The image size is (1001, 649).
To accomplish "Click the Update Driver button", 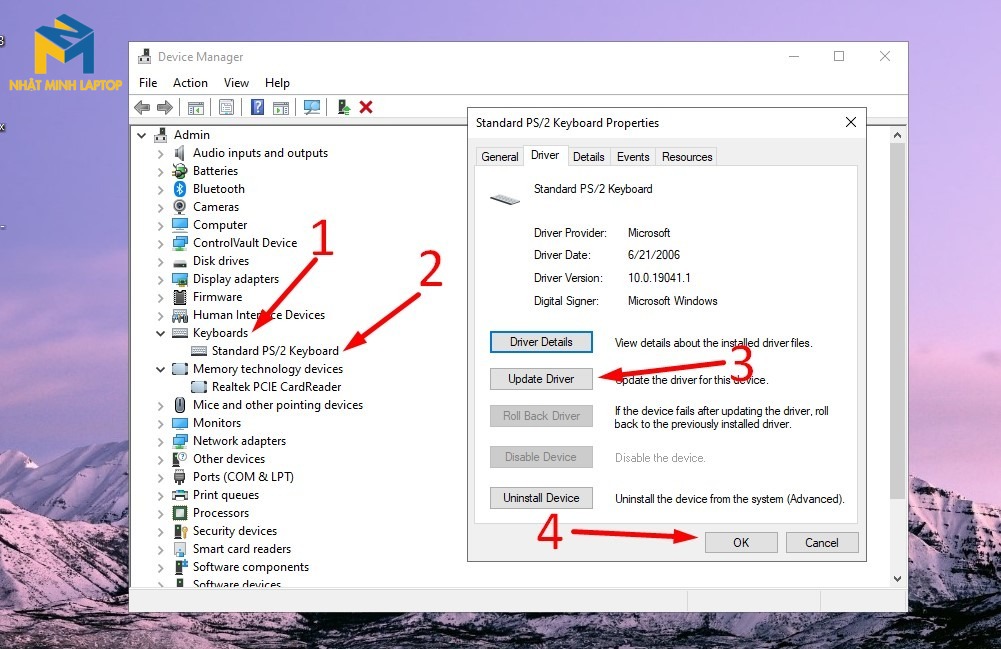I will (541, 379).
